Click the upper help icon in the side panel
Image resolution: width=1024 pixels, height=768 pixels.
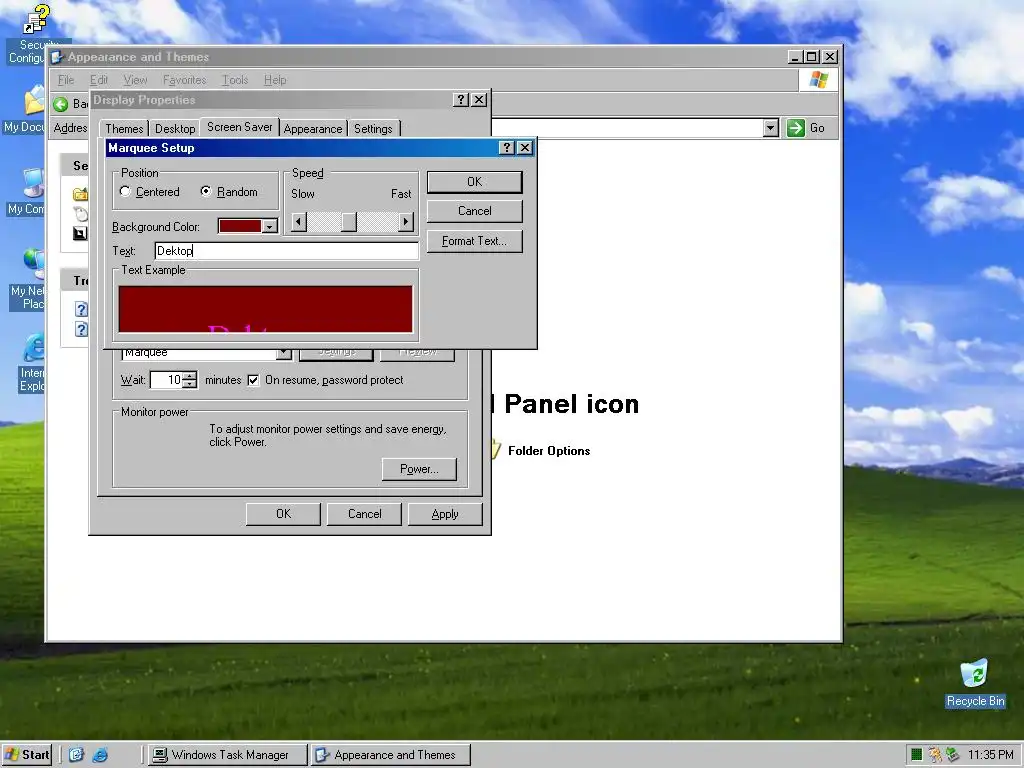point(81,309)
